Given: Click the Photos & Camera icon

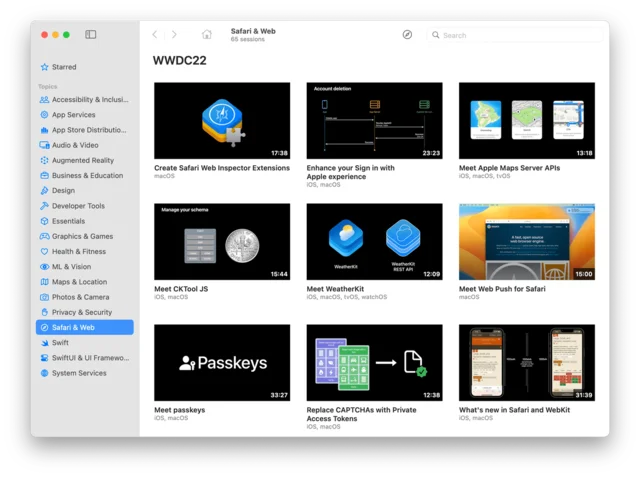Looking at the screenshot, I should [44, 297].
